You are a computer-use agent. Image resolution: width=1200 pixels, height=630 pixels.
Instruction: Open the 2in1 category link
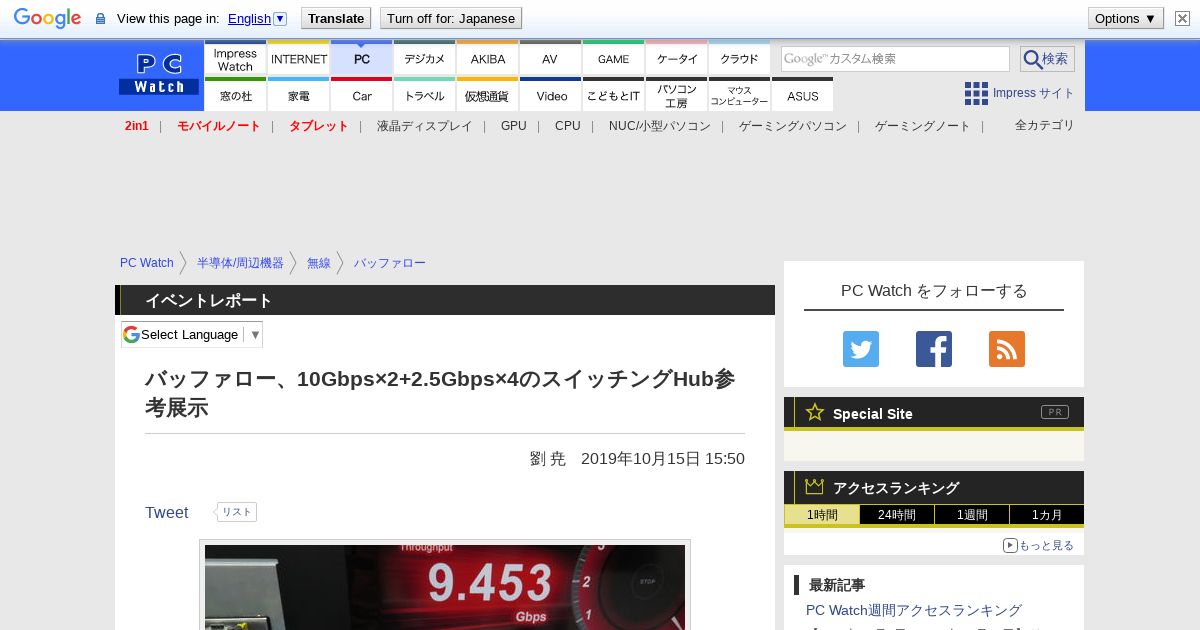pyautogui.click(x=137, y=126)
